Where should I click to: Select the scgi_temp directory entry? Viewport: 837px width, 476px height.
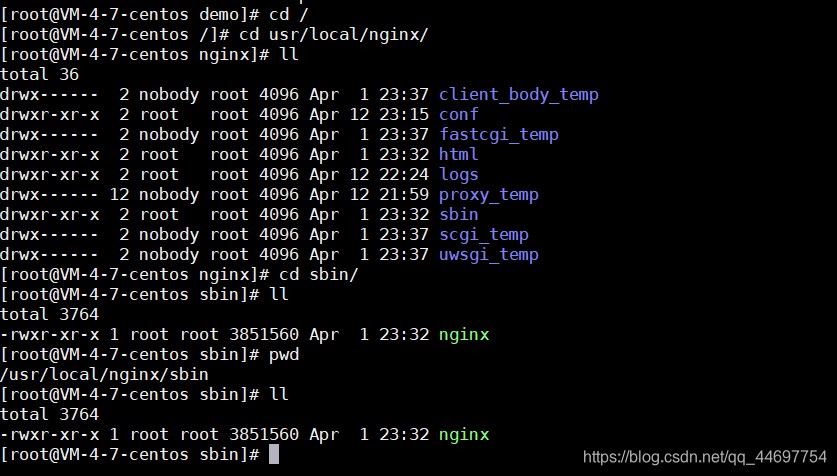(x=484, y=235)
